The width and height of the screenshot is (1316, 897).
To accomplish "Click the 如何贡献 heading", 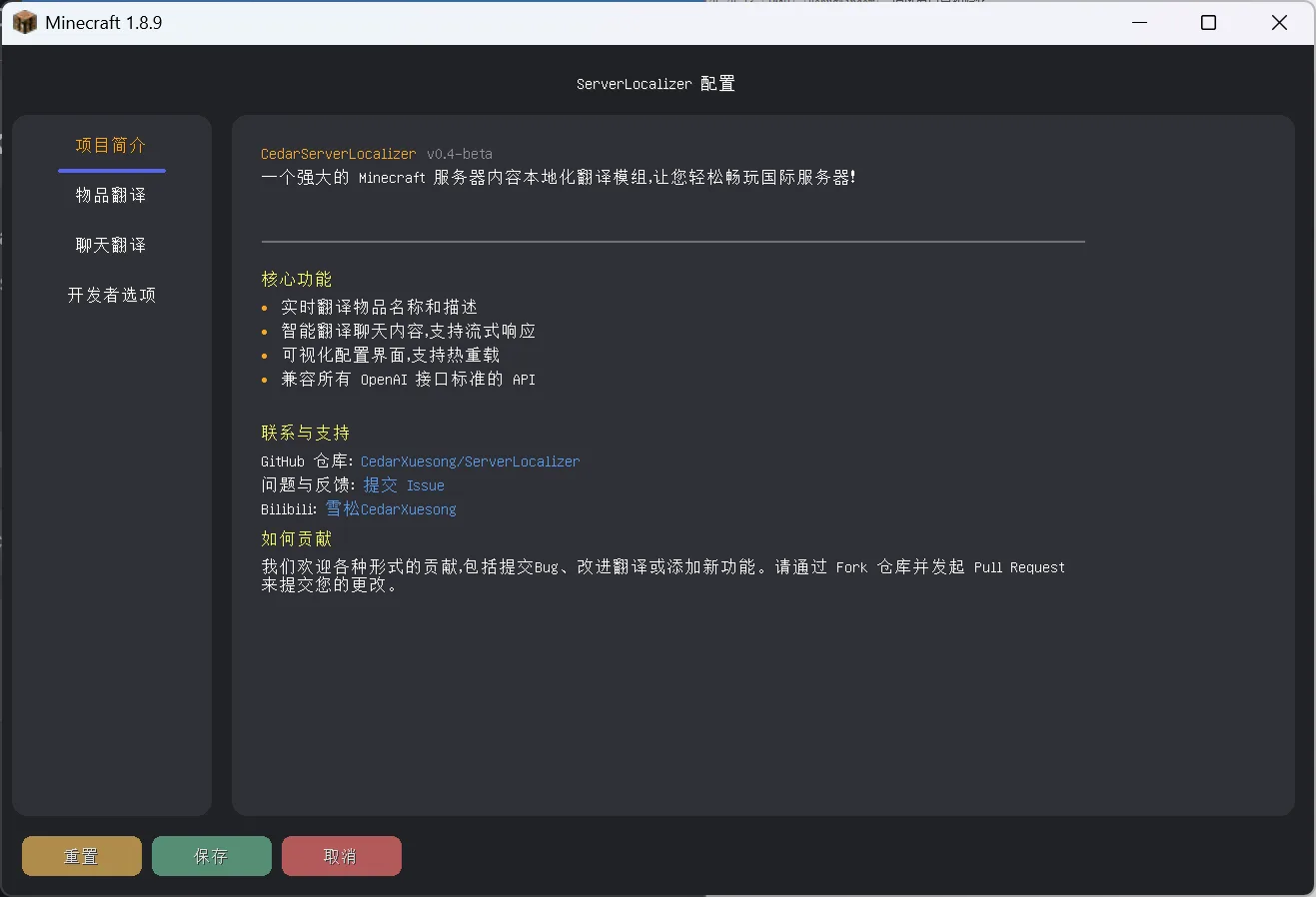I will (297, 539).
